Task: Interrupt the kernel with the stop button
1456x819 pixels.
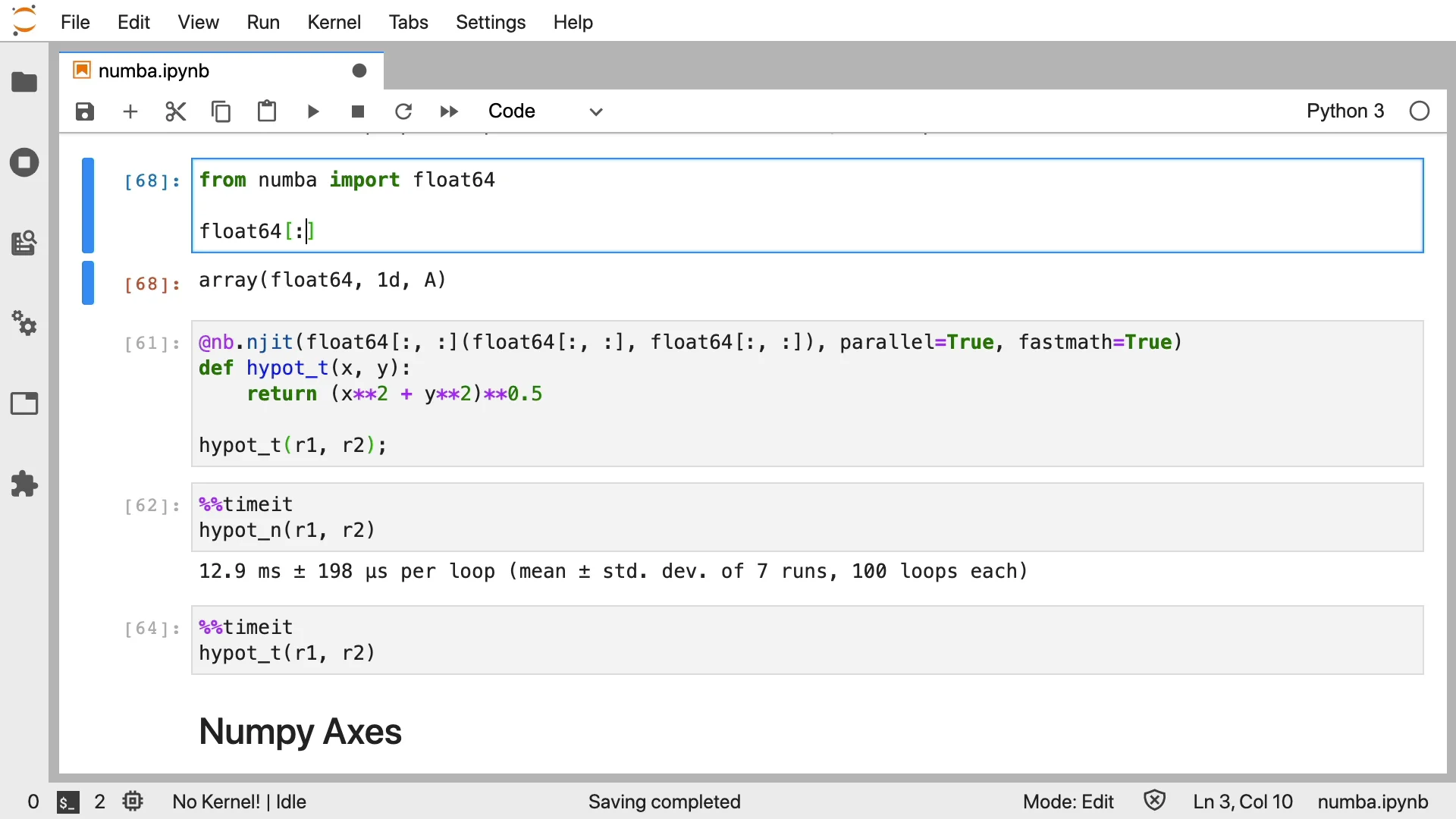Action: click(358, 111)
